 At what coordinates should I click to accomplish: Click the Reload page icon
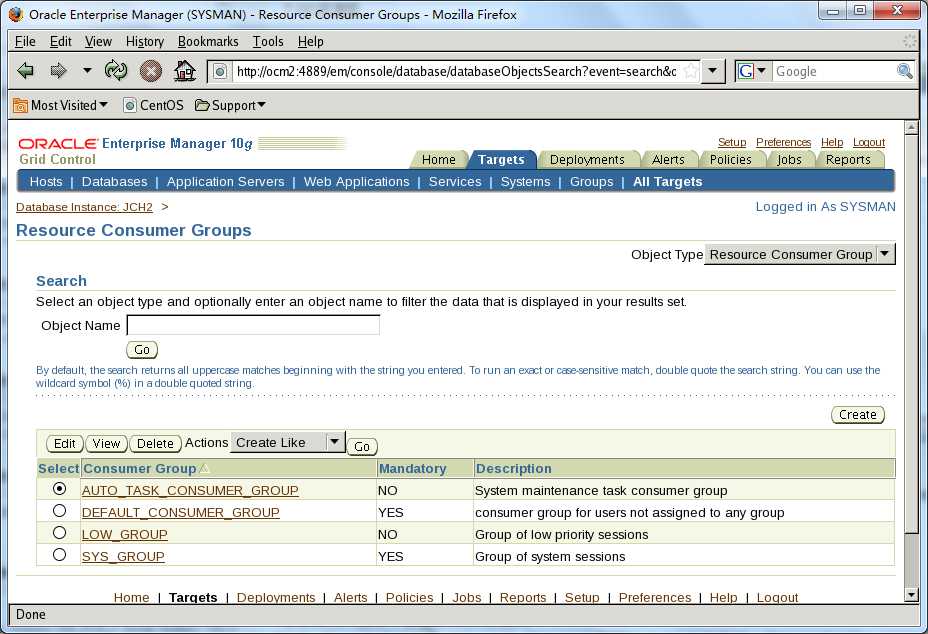[116, 71]
